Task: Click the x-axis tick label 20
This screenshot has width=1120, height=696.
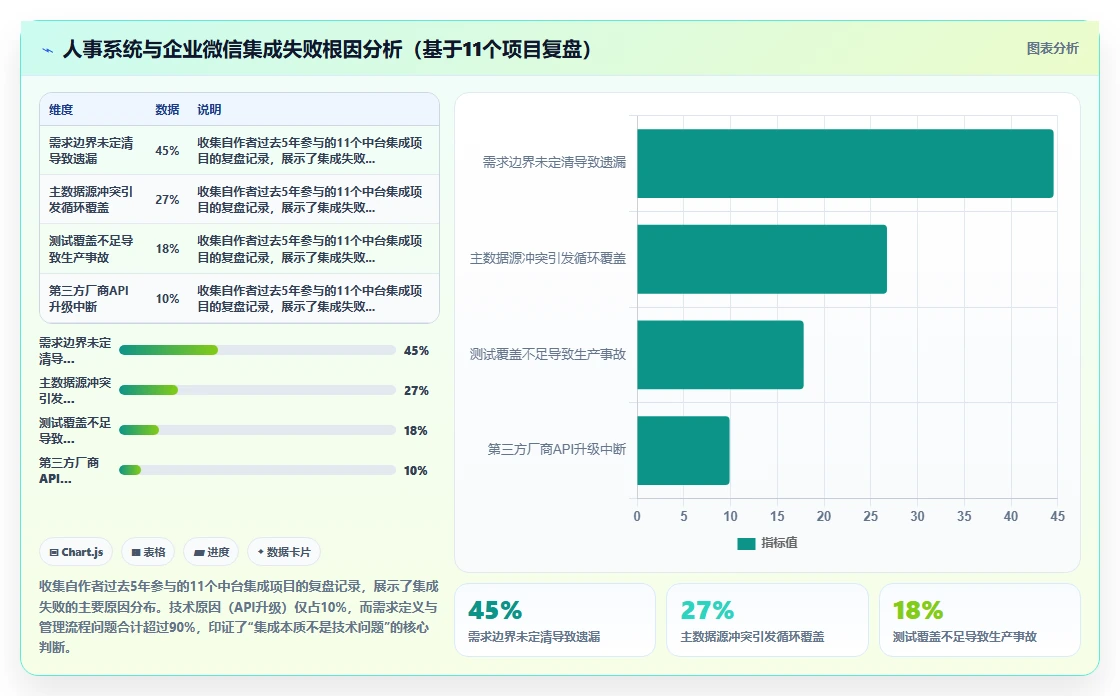Action: point(824,517)
